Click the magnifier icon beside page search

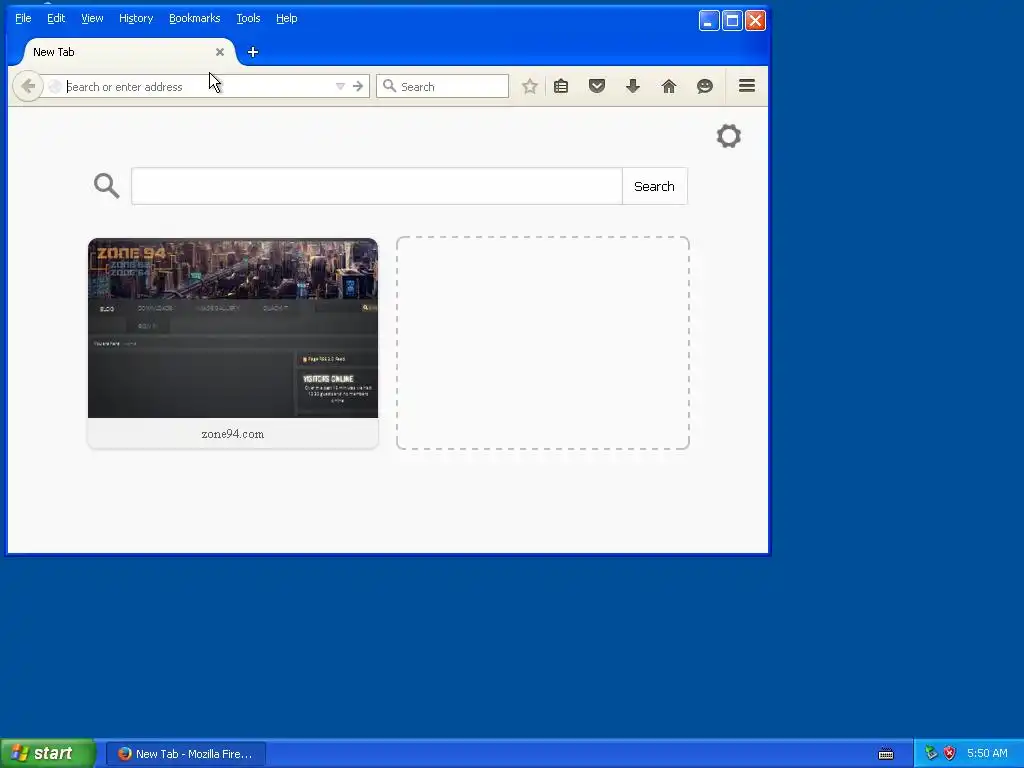click(x=106, y=185)
